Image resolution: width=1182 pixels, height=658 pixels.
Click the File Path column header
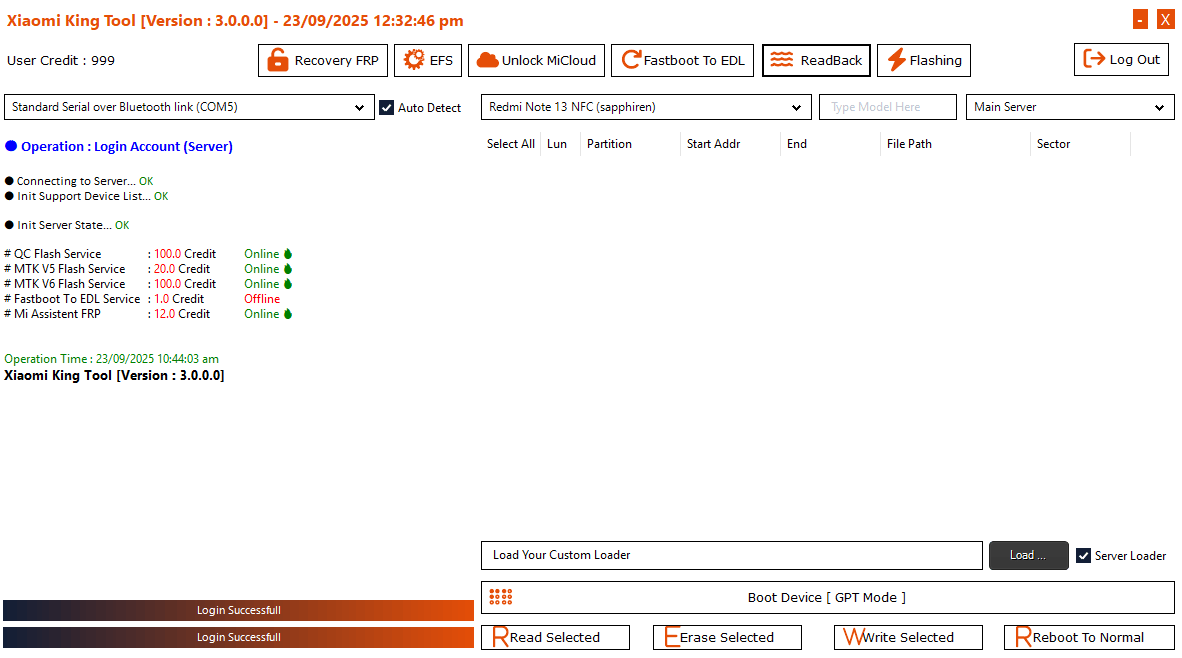pos(908,143)
